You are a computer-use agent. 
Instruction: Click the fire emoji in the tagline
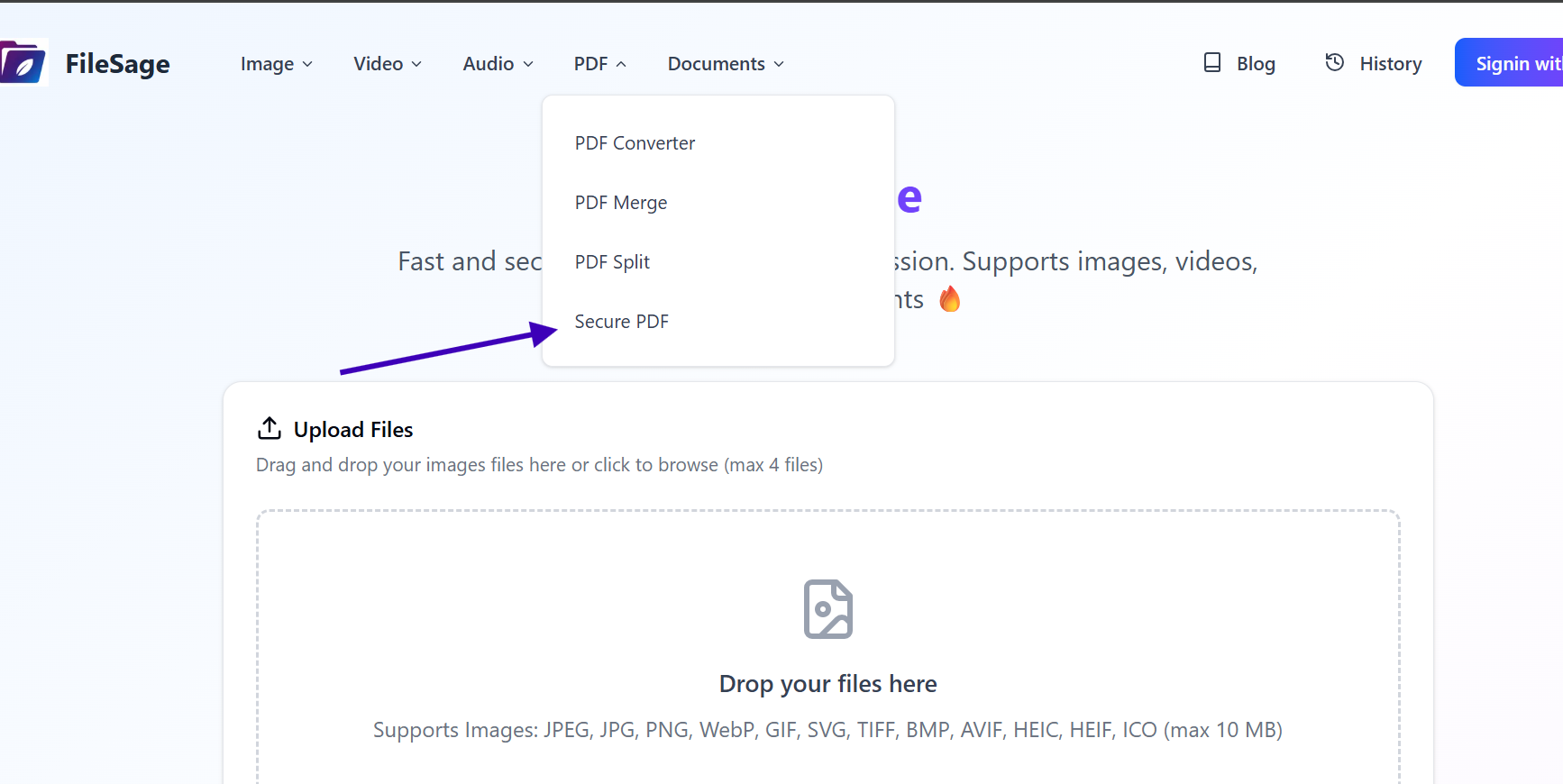[x=949, y=298]
